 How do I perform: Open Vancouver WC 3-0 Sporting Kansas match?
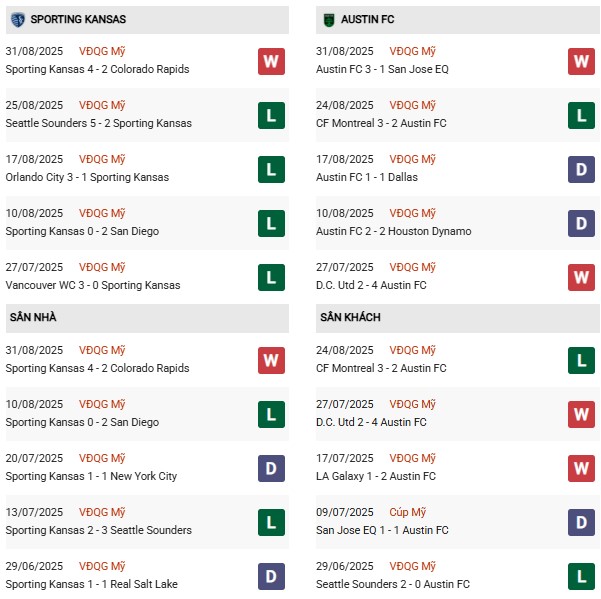point(93,285)
